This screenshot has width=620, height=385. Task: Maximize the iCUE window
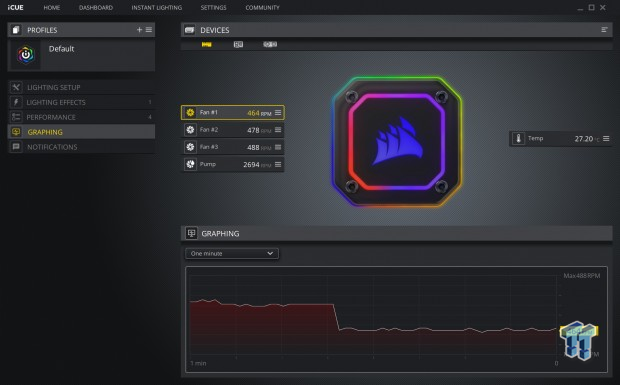592,8
